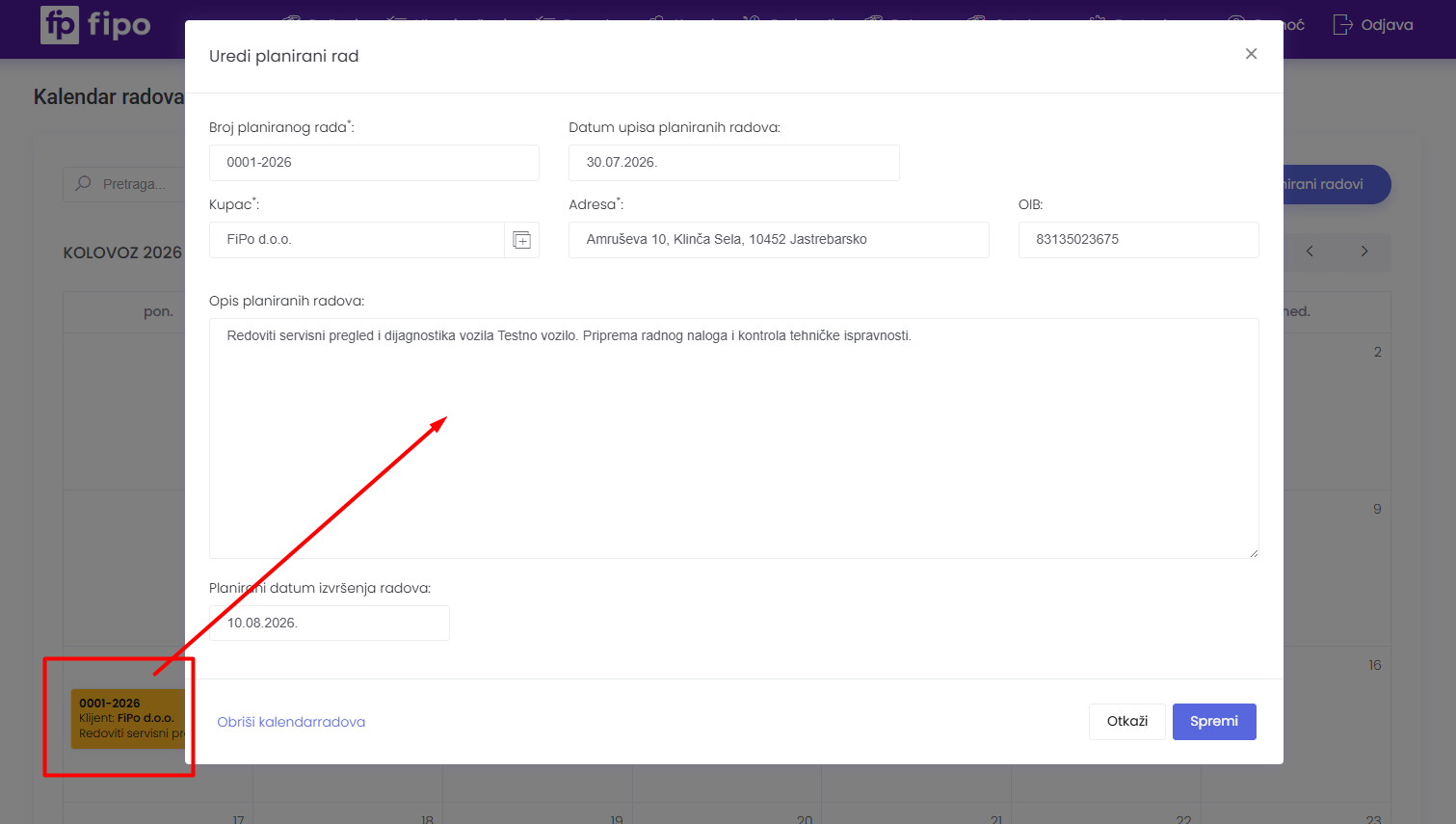Click into the Kupac input with FiPo d.o.o.
1456x824 pixels.
point(357,240)
